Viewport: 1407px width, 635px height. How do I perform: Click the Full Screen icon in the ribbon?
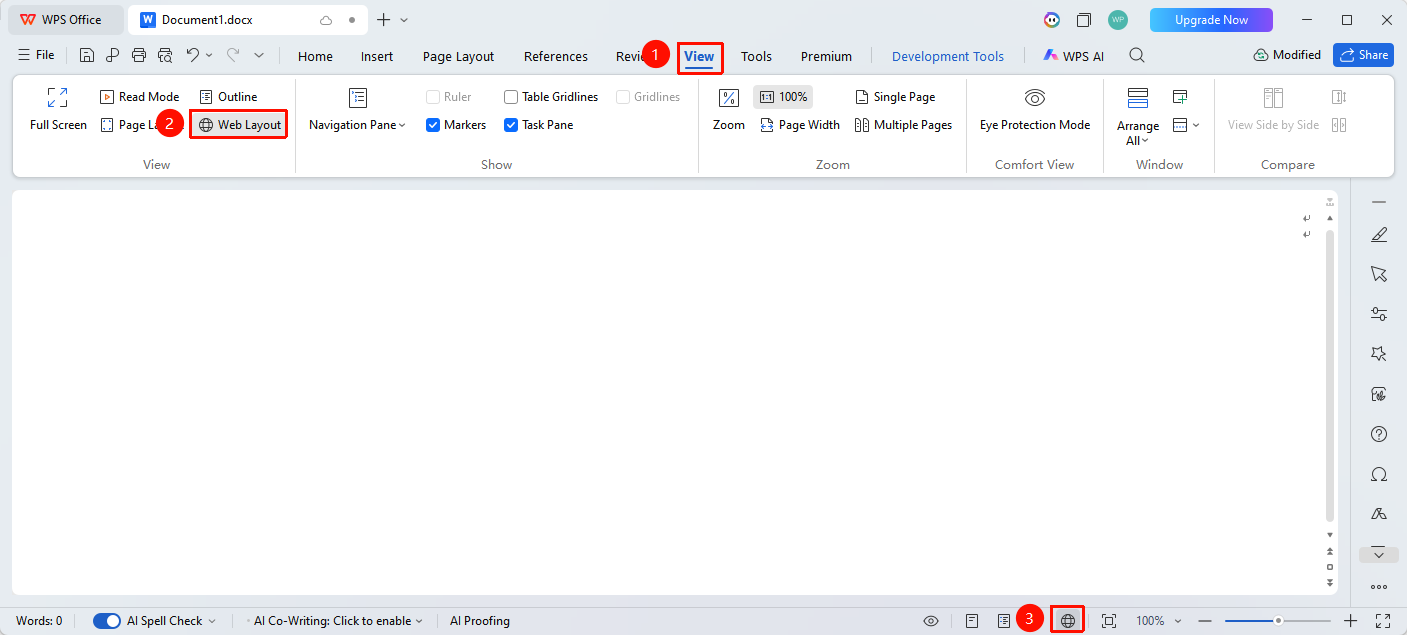58,97
